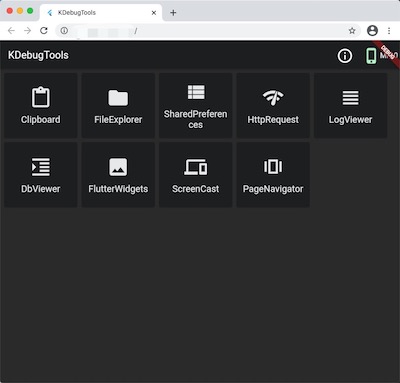
Task: Open the SharedPreferences table icon
Action: [196, 92]
